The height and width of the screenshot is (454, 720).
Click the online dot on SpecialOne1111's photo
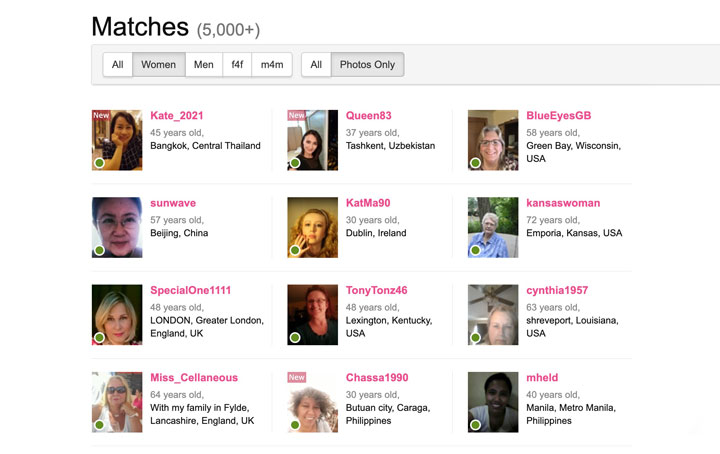pos(99,337)
